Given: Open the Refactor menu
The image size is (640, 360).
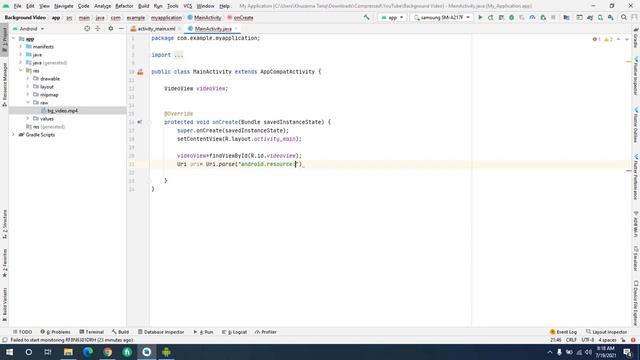Looking at the screenshot, I should click(124, 6).
